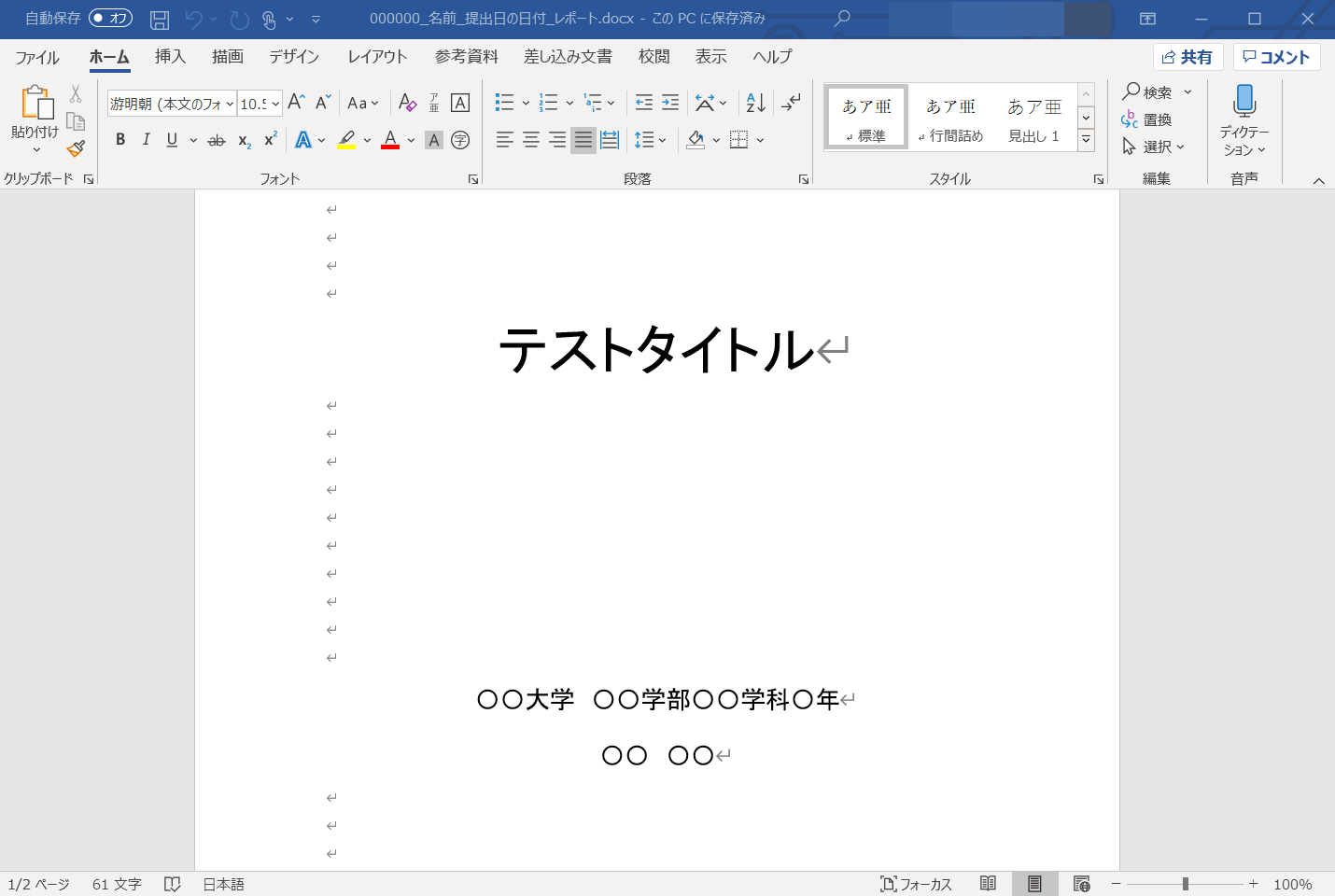Image resolution: width=1335 pixels, height=896 pixels.
Task: Align text left
Action: 505,140
